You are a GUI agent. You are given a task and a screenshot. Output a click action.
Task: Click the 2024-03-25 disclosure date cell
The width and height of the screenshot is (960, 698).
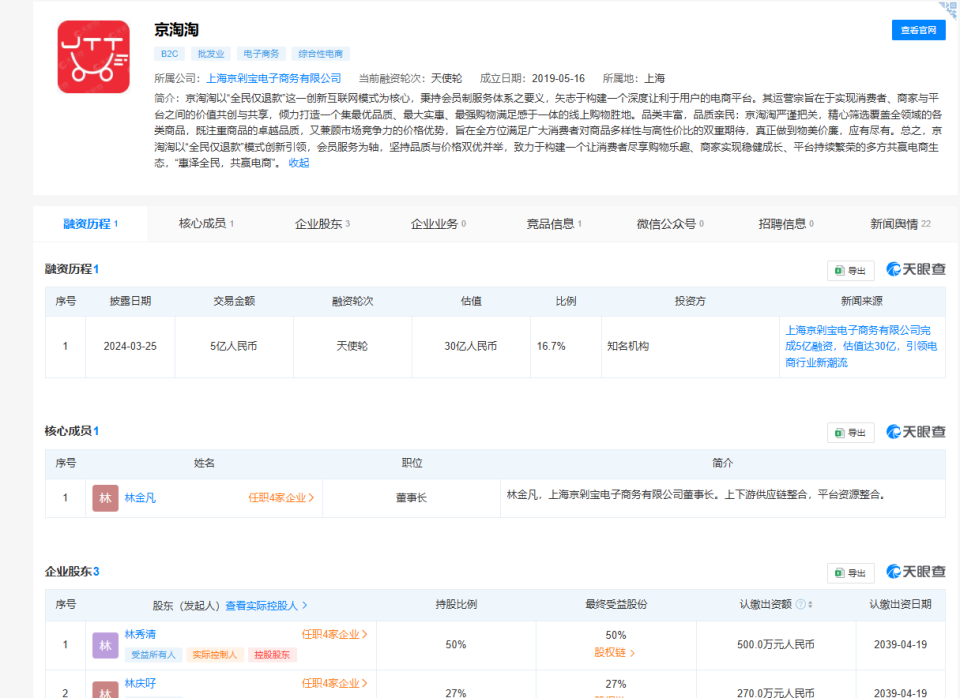(130, 347)
